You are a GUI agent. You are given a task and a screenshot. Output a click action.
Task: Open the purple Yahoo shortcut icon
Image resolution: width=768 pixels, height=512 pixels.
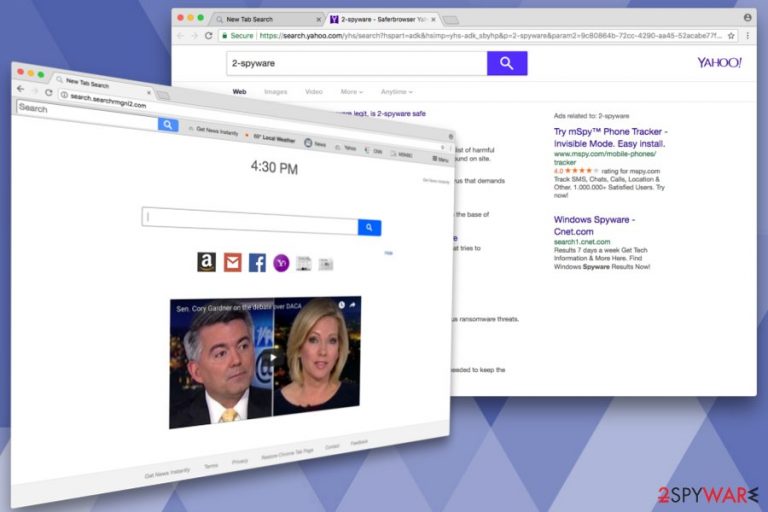[x=281, y=263]
